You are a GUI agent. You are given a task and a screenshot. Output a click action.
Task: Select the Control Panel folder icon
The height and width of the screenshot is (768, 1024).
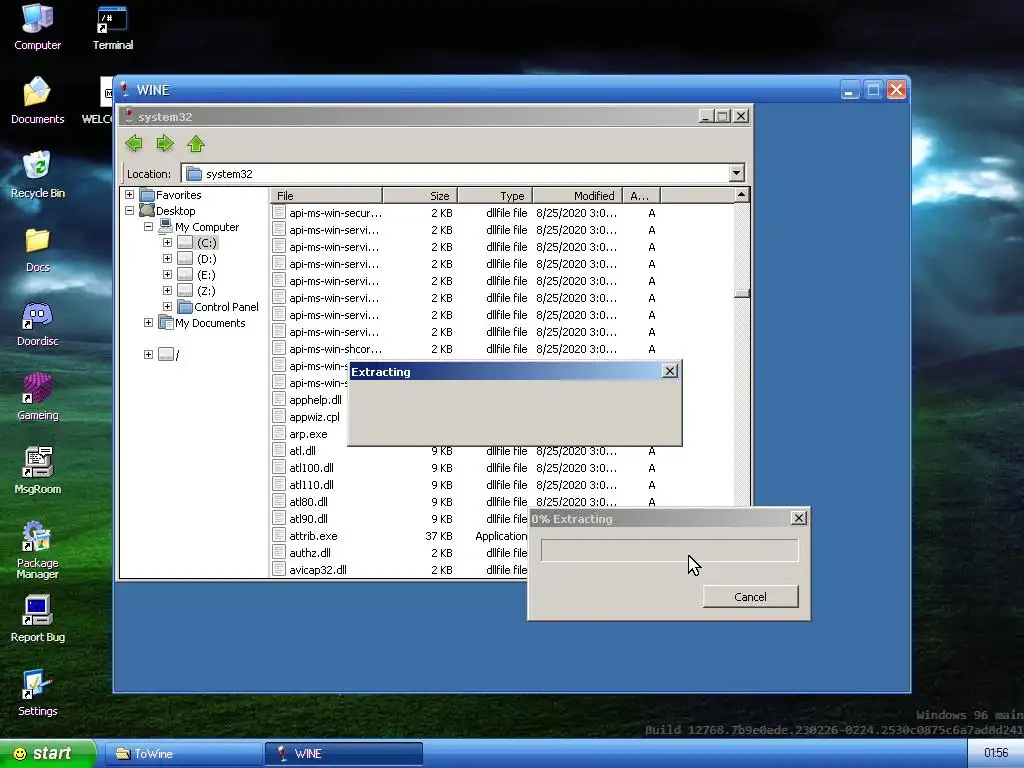point(185,307)
